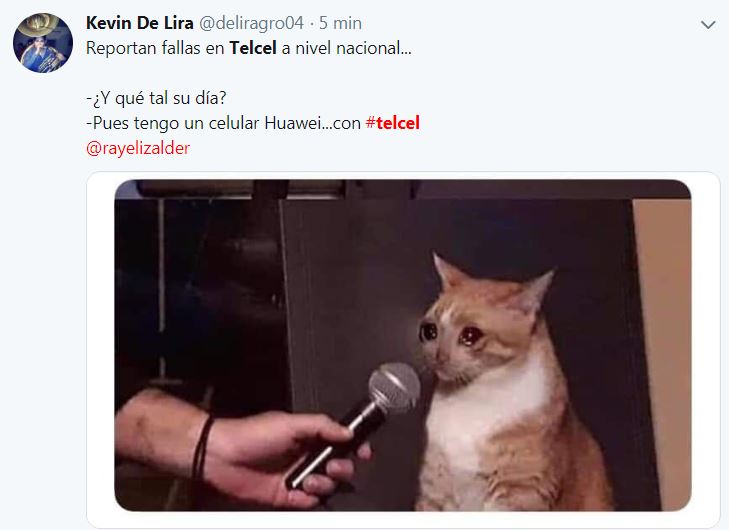Click the word Huawei in the tweet

click(x=293, y=123)
